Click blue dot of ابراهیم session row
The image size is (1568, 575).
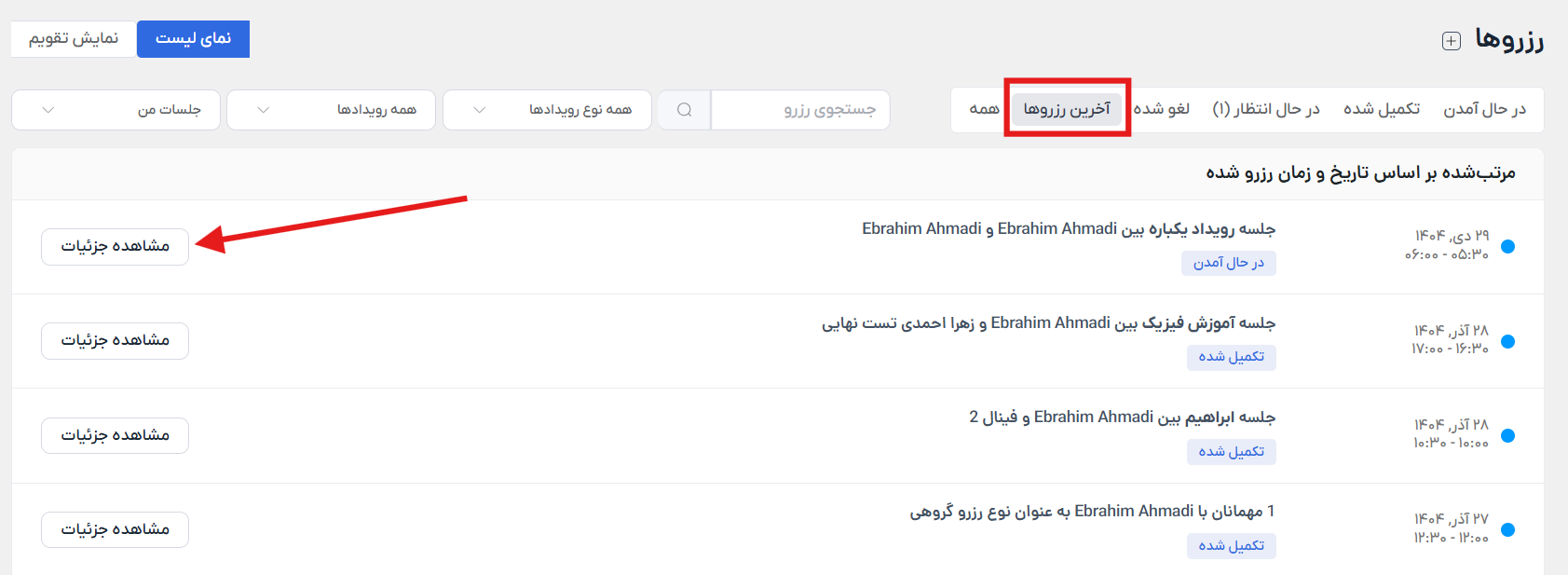tap(1507, 435)
